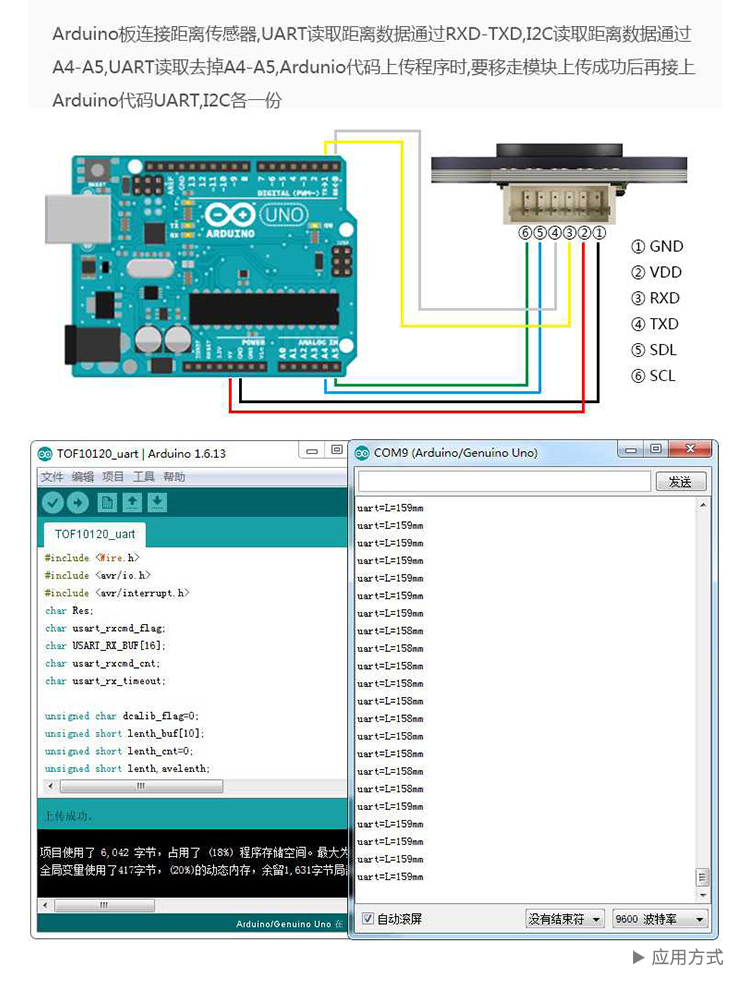The image size is (750, 985).
Task: Open the 没有结束符 line ending dropdown
Action: [565, 918]
